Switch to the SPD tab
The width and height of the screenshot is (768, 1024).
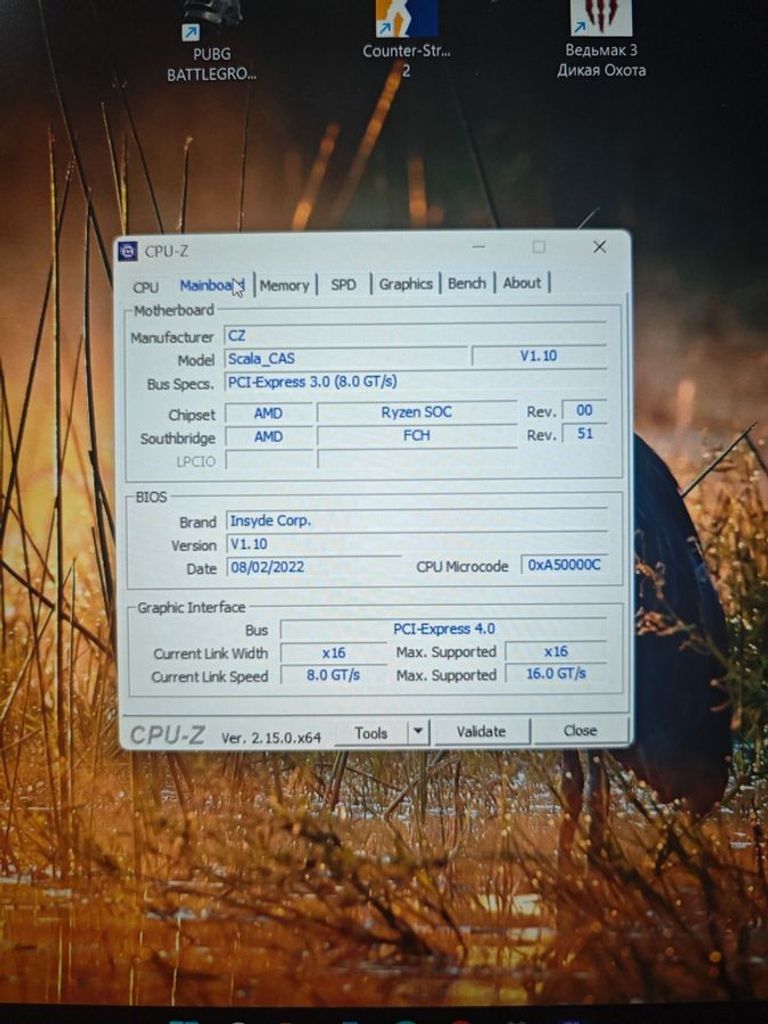(x=344, y=285)
